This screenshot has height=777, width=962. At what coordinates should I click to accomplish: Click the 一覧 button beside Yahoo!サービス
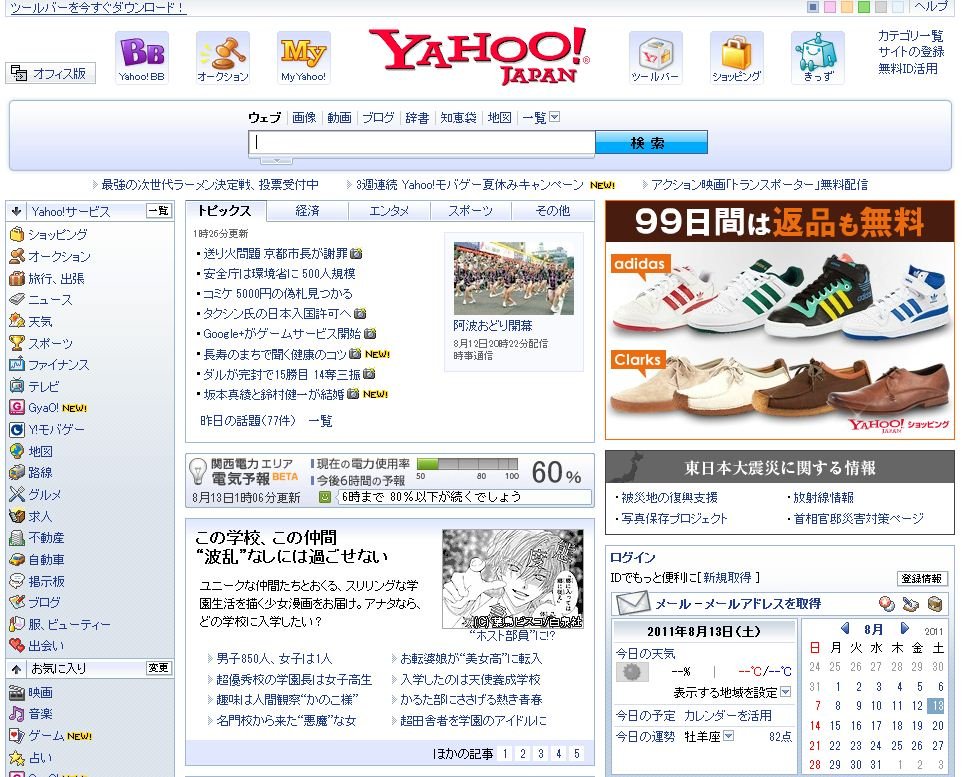(x=158, y=211)
